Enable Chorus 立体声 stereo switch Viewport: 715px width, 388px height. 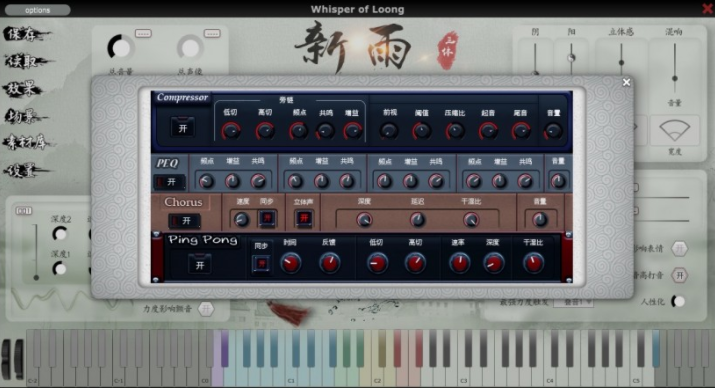(x=304, y=218)
